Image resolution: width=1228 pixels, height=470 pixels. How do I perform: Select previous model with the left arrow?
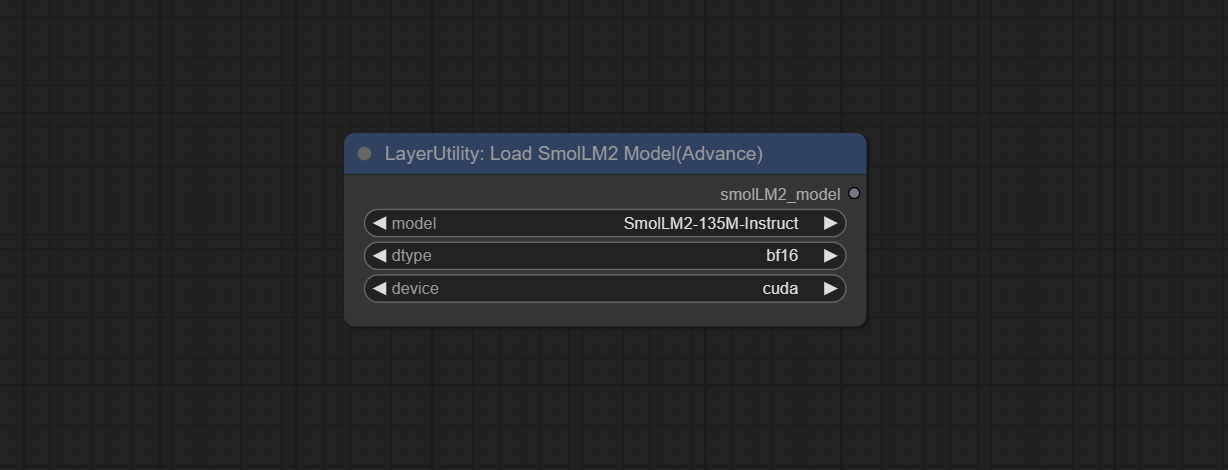point(379,223)
